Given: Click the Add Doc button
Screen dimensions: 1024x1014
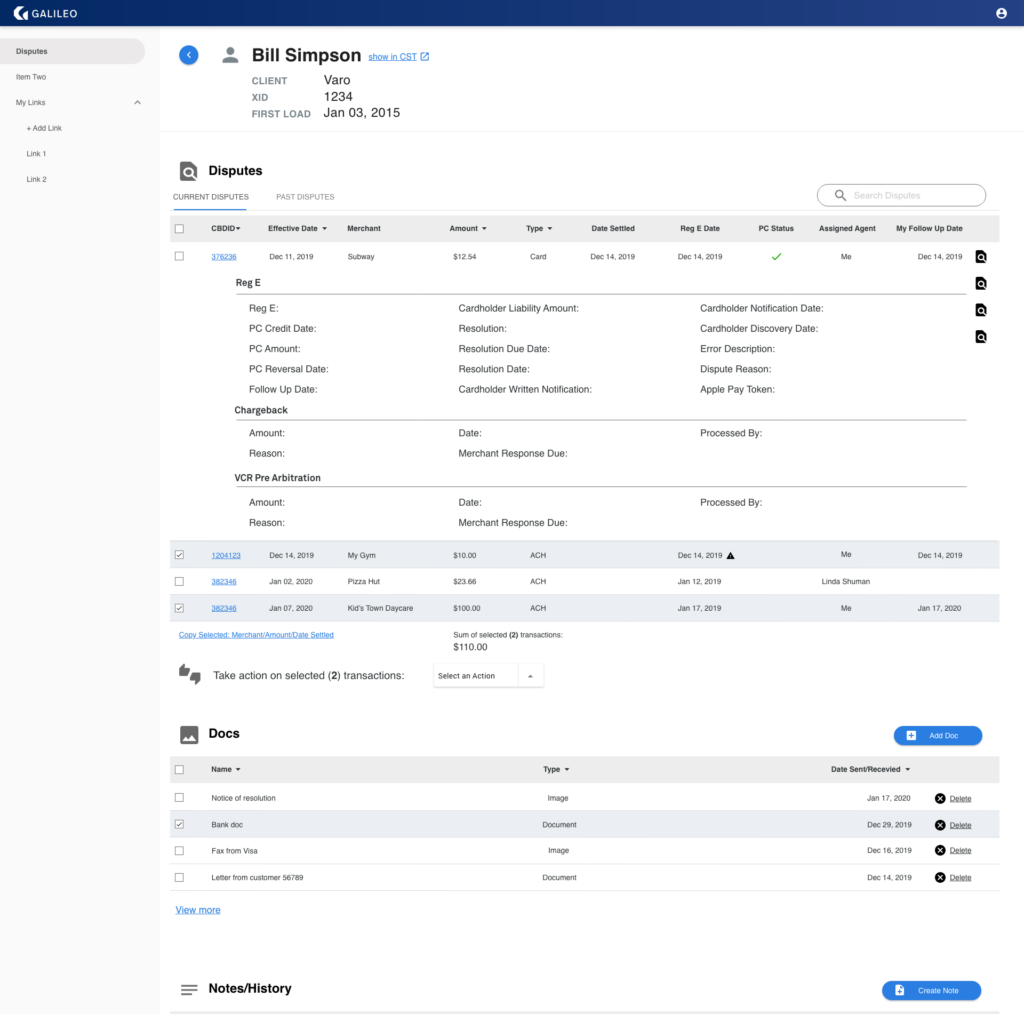Looking at the screenshot, I should [x=937, y=735].
